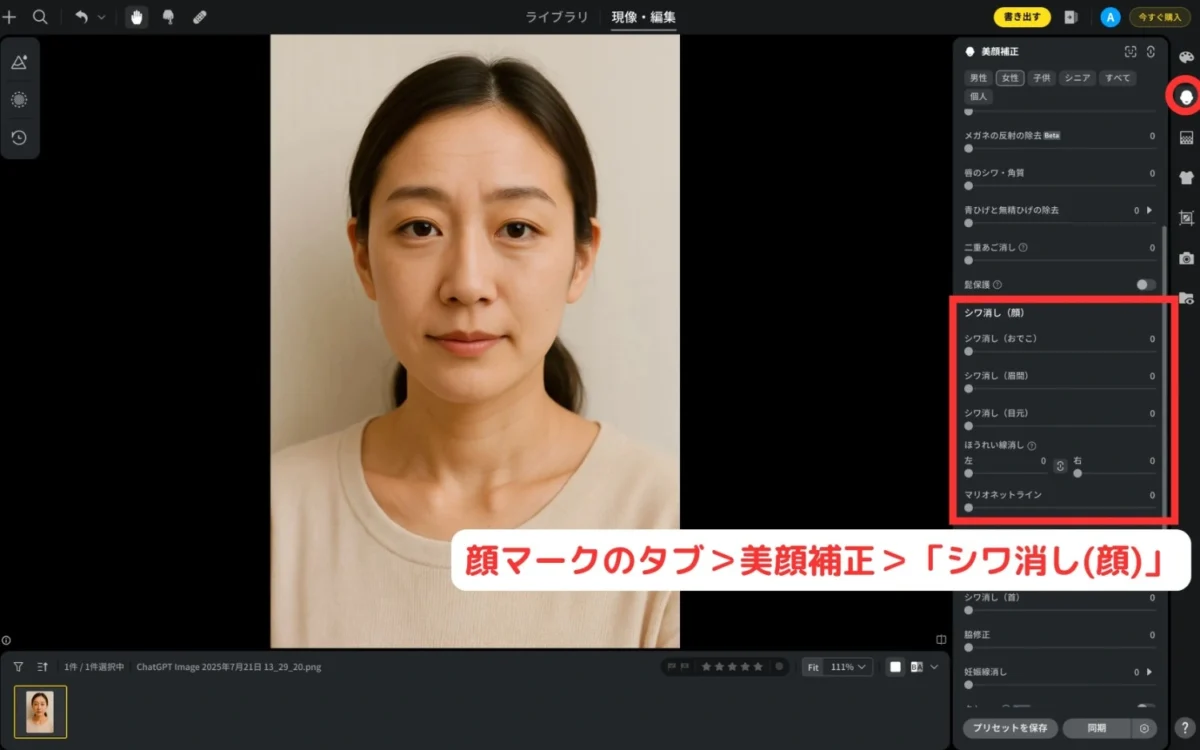Open the clothing T-shirt tab icon

tap(1186, 177)
